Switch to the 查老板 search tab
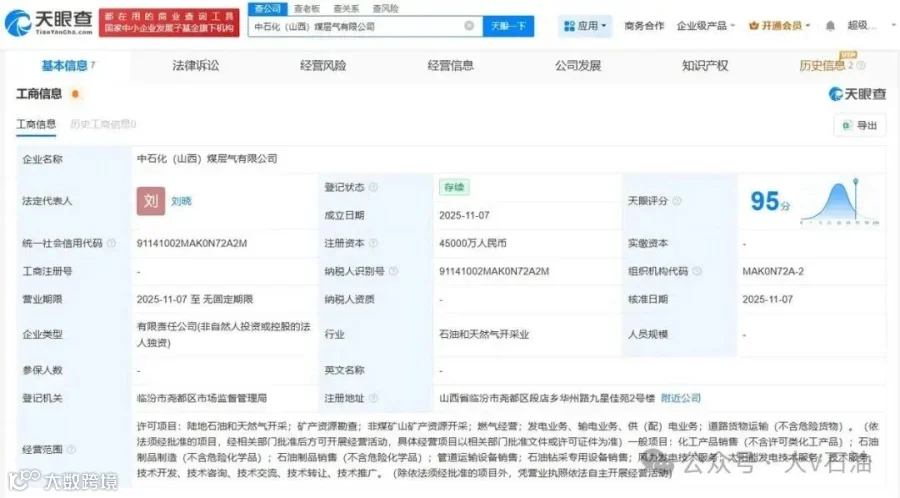Viewport: 900px width, 498px height. pyautogui.click(x=307, y=9)
